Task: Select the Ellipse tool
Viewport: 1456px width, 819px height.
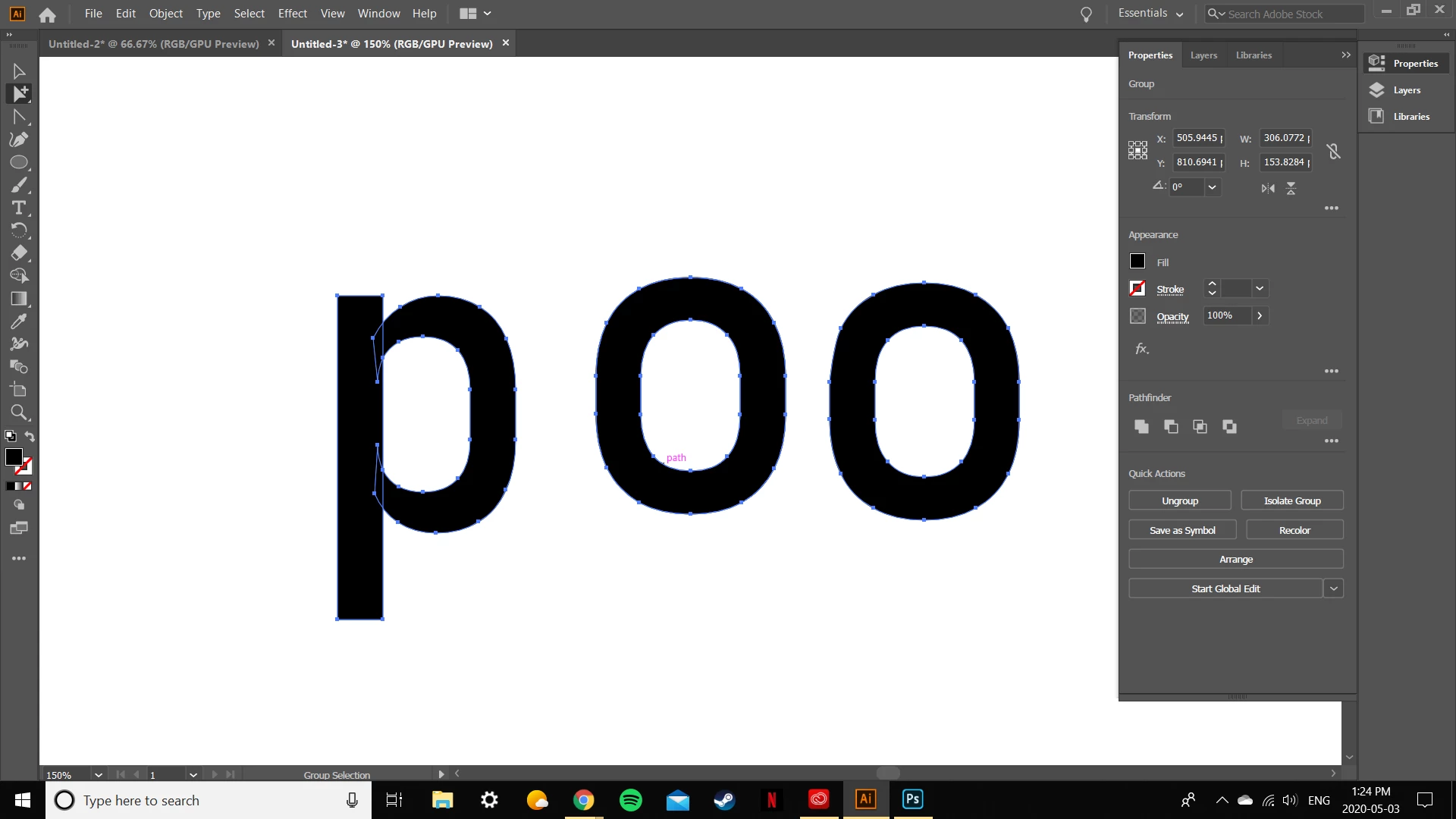Action: pyautogui.click(x=19, y=162)
